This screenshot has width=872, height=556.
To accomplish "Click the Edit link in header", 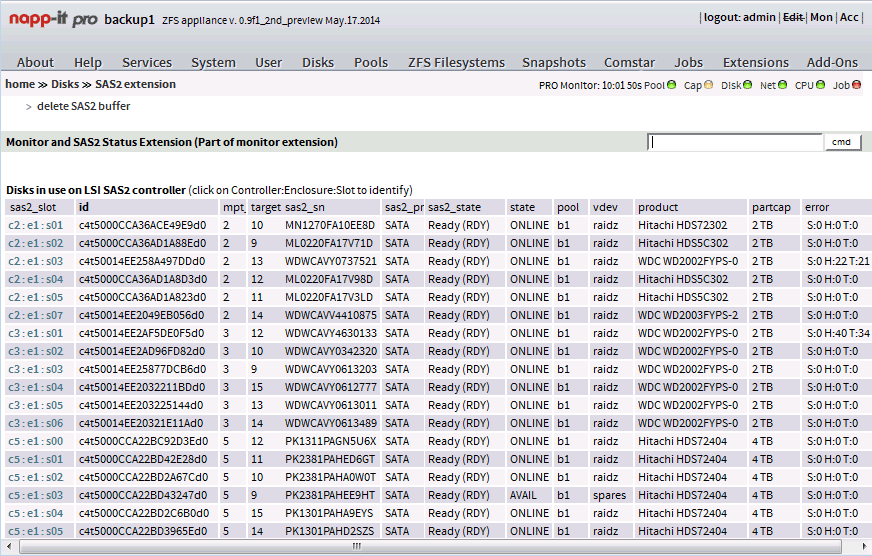I will click(x=792, y=17).
